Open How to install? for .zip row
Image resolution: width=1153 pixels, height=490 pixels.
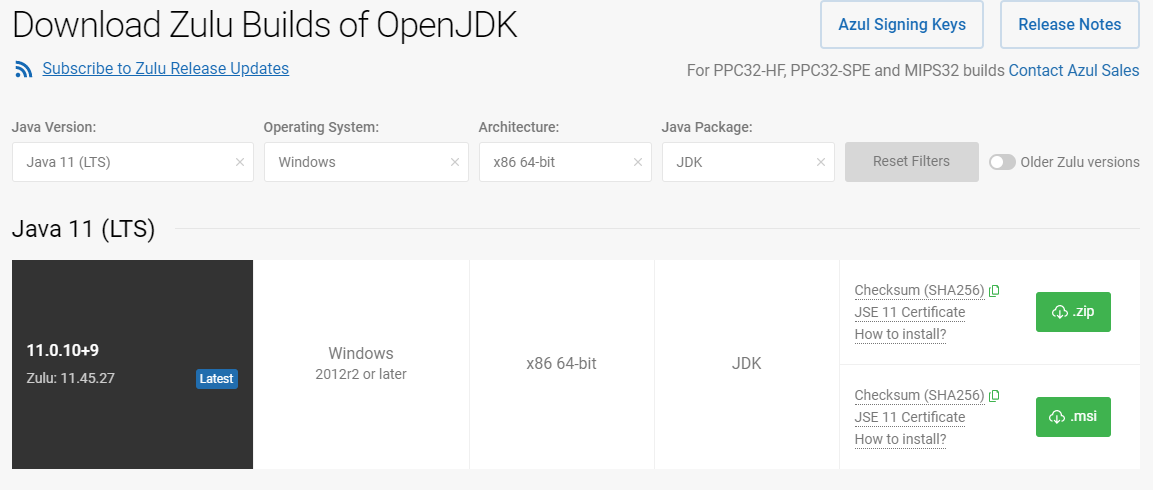pos(900,335)
